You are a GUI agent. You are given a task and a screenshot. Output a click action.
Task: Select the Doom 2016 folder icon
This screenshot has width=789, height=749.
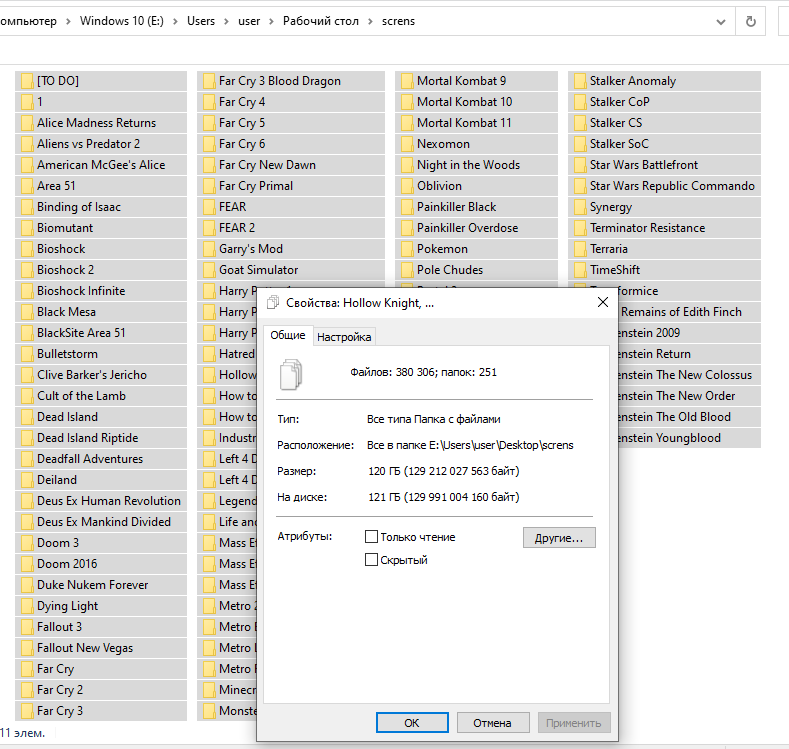click(x=27, y=564)
